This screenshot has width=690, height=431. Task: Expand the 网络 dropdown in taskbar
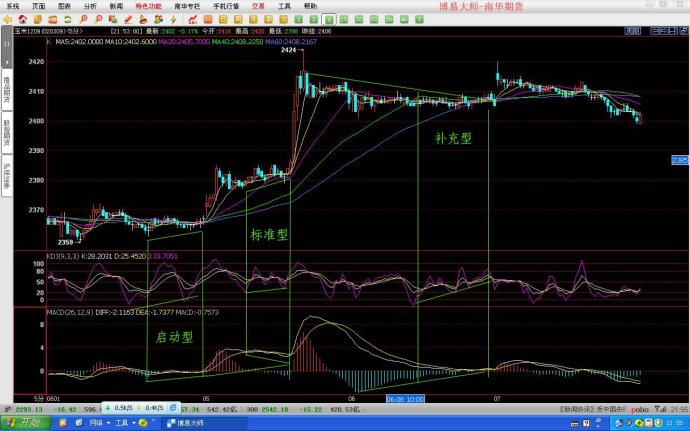(x=97, y=423)
